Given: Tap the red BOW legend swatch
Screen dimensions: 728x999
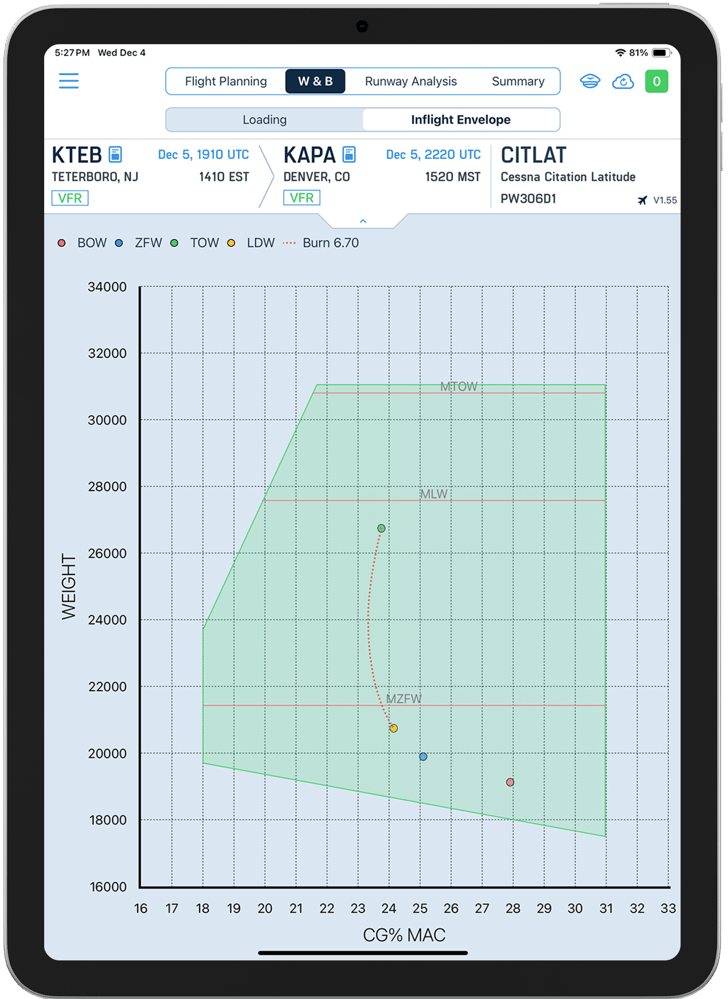Looking at the screenshot, I should (x=62, y=243).
